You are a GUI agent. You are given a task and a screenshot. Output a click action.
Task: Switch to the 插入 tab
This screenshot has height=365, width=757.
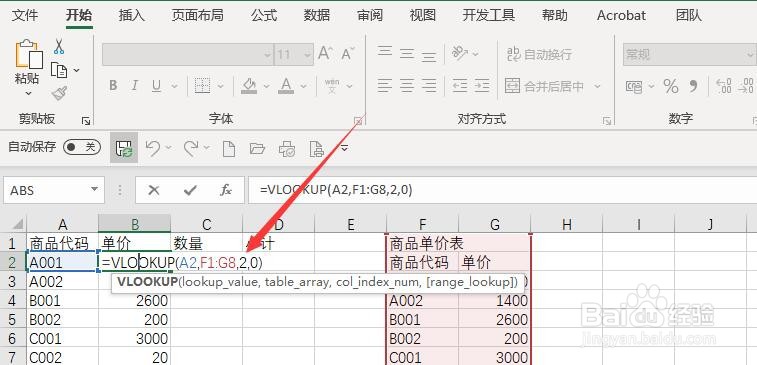tap(132, 15)
